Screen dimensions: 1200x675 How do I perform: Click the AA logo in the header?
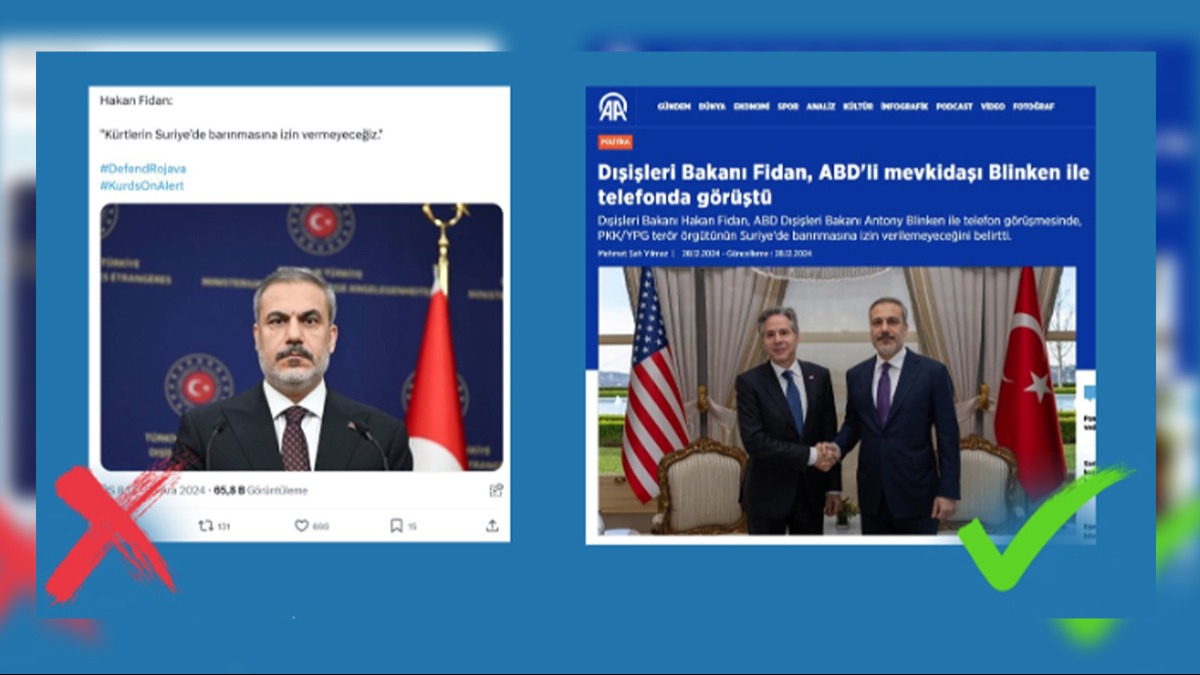613,107
